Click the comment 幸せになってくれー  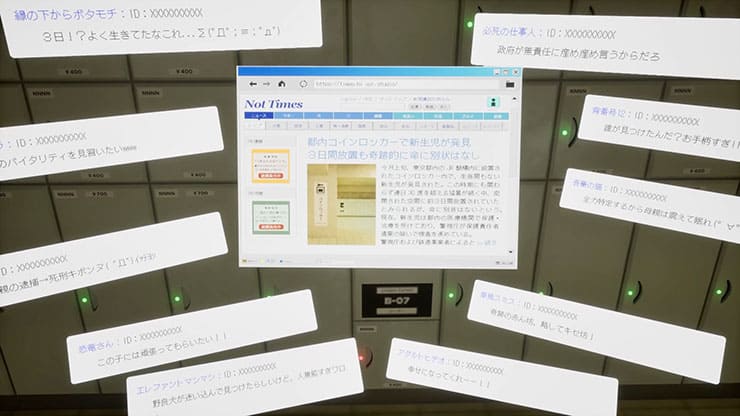[502, 376]
